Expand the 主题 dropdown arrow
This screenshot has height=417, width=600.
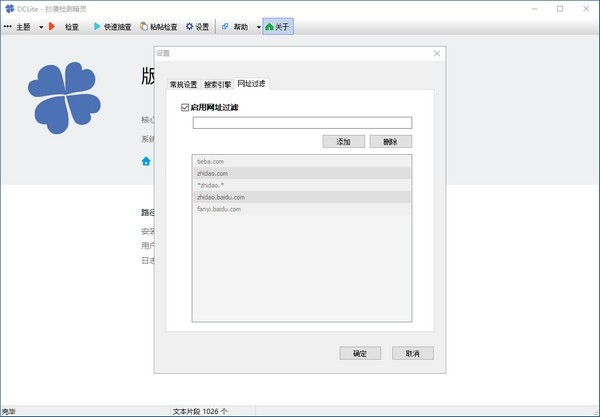[41, 27]
